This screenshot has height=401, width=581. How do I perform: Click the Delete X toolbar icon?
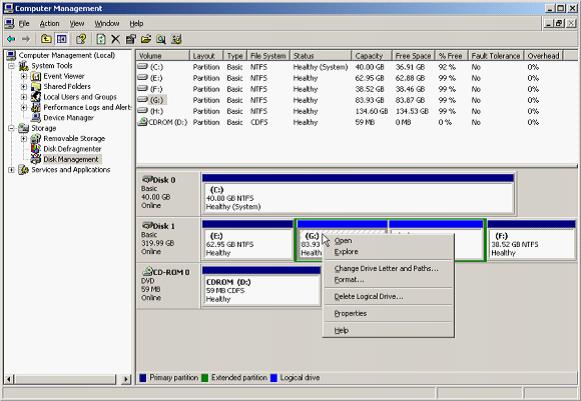tap(116, 39)
